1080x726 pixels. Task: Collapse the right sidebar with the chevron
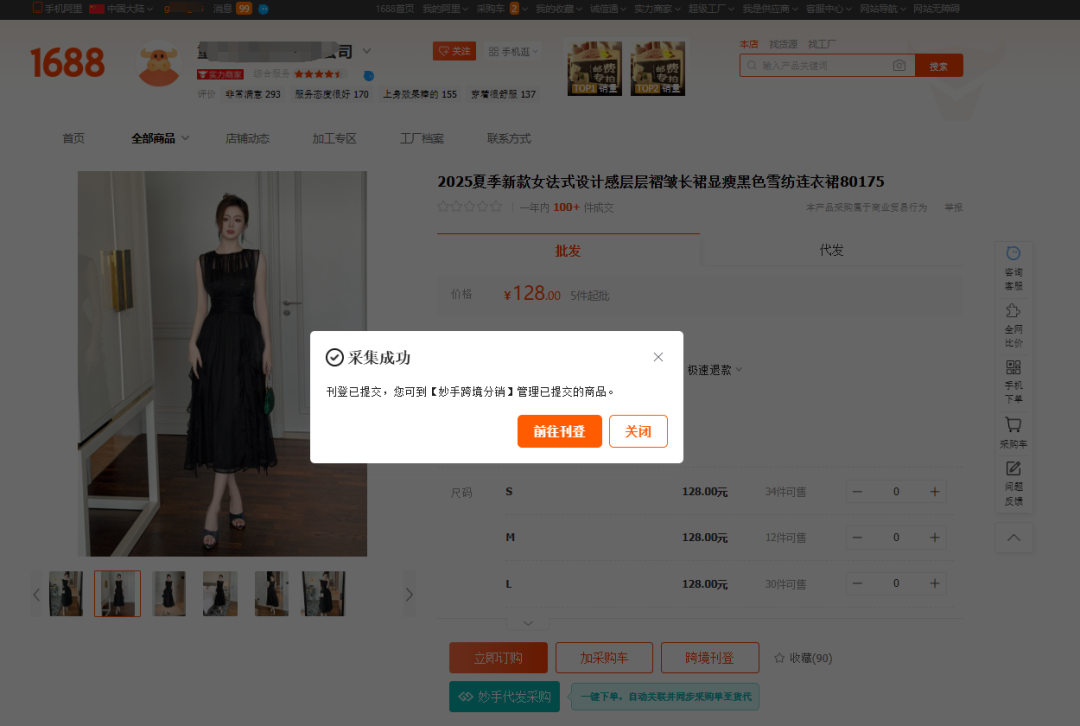coord(1014,537)
